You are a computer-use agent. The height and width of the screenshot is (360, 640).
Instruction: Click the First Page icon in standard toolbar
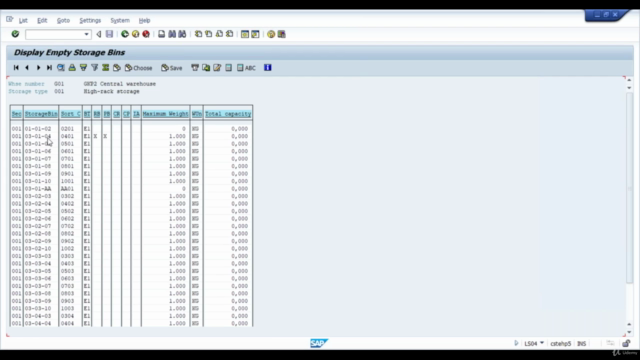[198, 34]
